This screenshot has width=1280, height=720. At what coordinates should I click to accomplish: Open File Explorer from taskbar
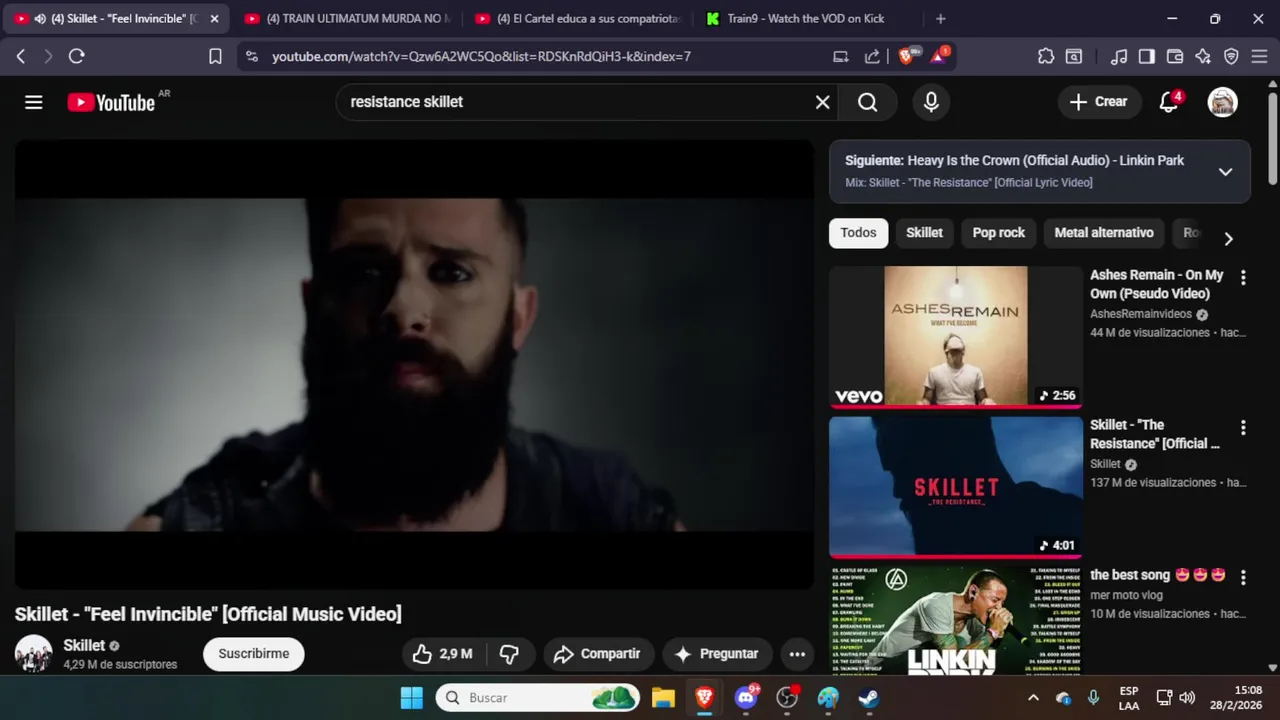coord(663,698)
